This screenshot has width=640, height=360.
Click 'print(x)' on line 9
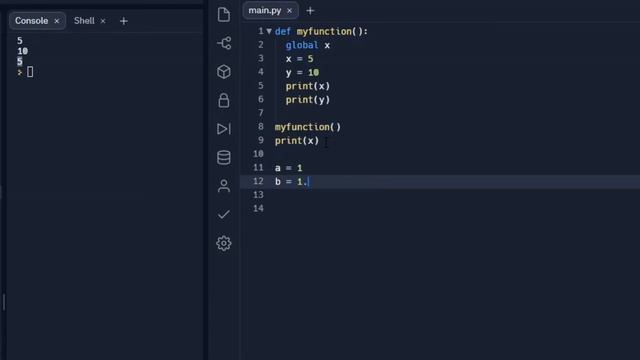(297, 141)
